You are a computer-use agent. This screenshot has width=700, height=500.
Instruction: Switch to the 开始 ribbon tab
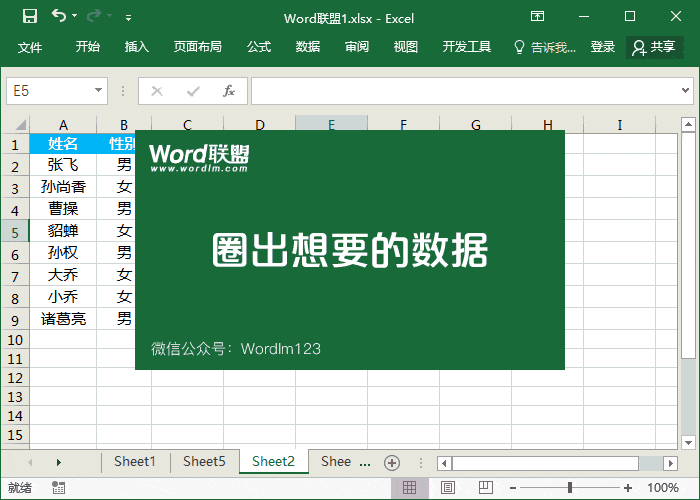point(88,46)
